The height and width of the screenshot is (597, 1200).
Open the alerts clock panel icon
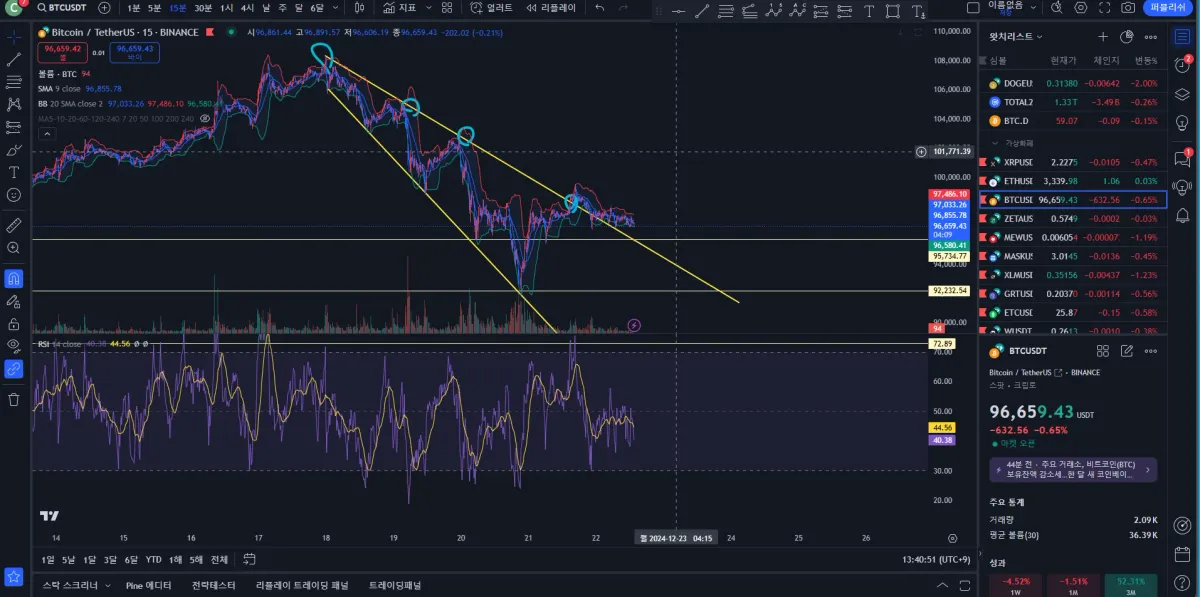click(x=1182, y=64)
